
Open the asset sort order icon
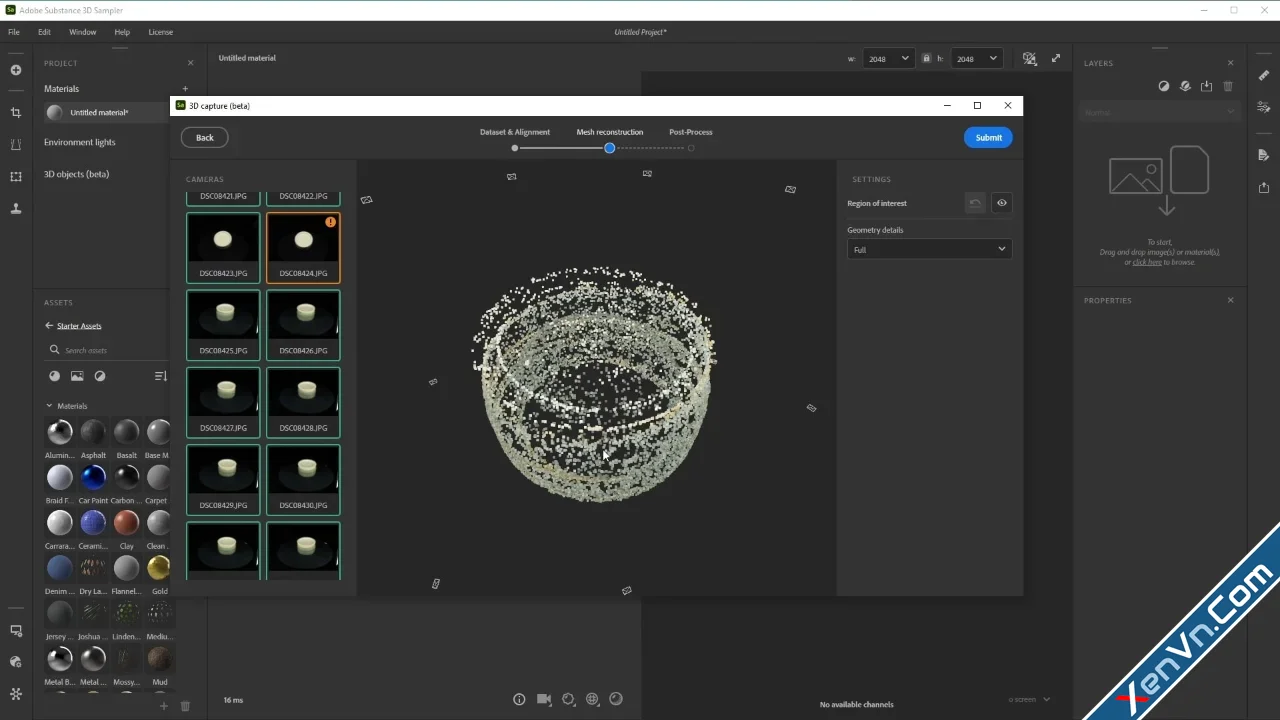[160, 376]
